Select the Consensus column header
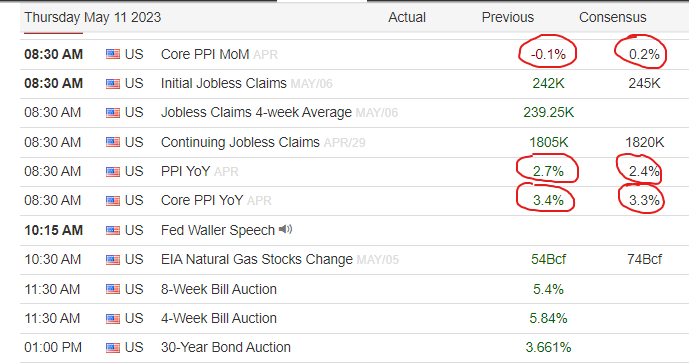This screenshot has width=689, height=364. point(613,18)
